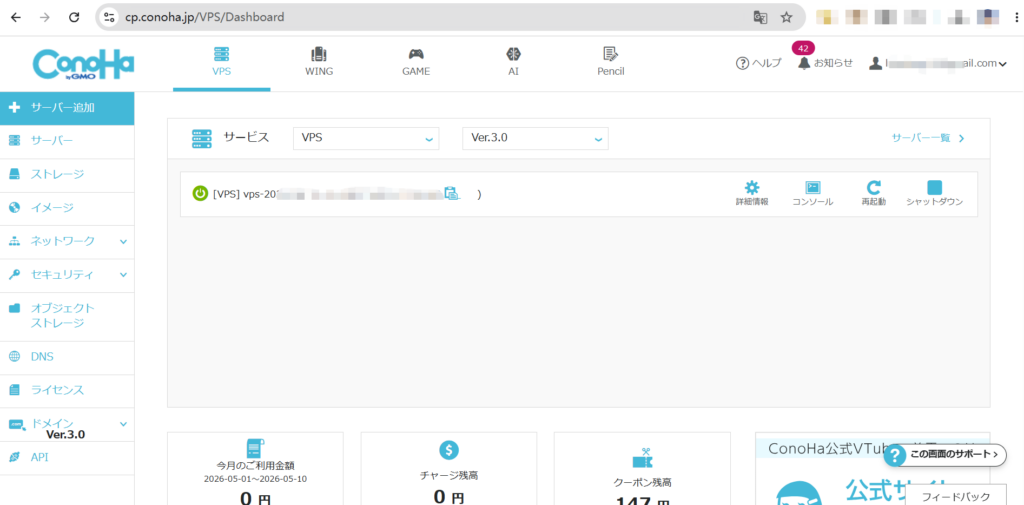Click the ライセンス document icon

14,390
